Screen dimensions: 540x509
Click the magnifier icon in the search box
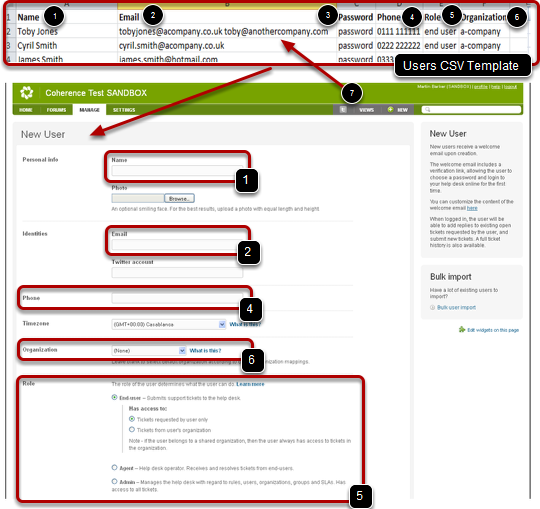tap(427, 110)
